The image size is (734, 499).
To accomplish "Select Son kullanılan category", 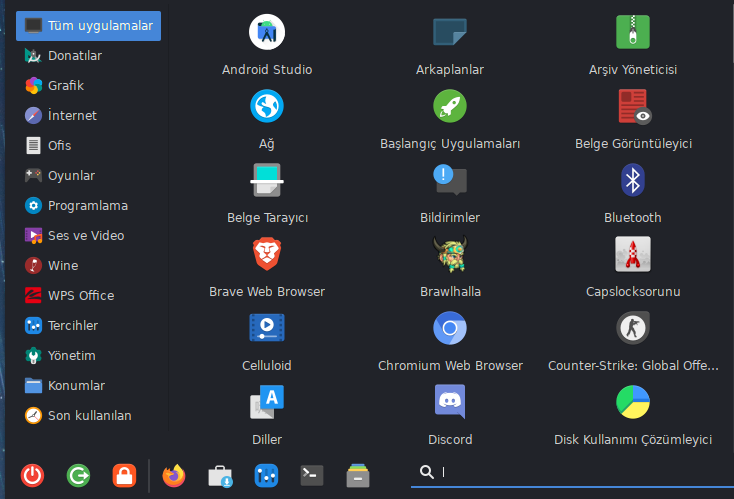I will pyautogui.click(x=88, y=415).
